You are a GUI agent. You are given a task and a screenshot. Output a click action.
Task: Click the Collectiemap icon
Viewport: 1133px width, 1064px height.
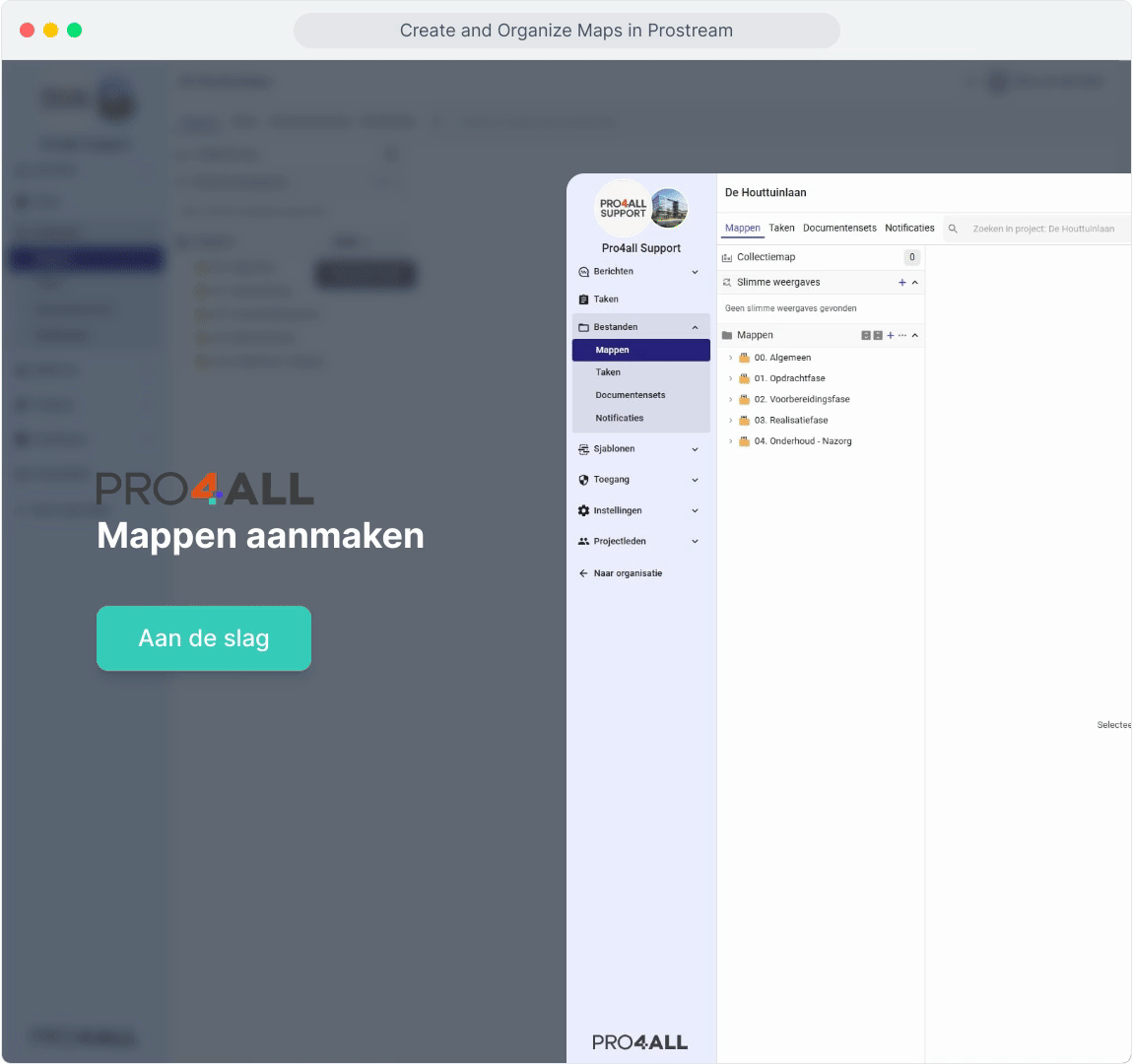(727, 258)
